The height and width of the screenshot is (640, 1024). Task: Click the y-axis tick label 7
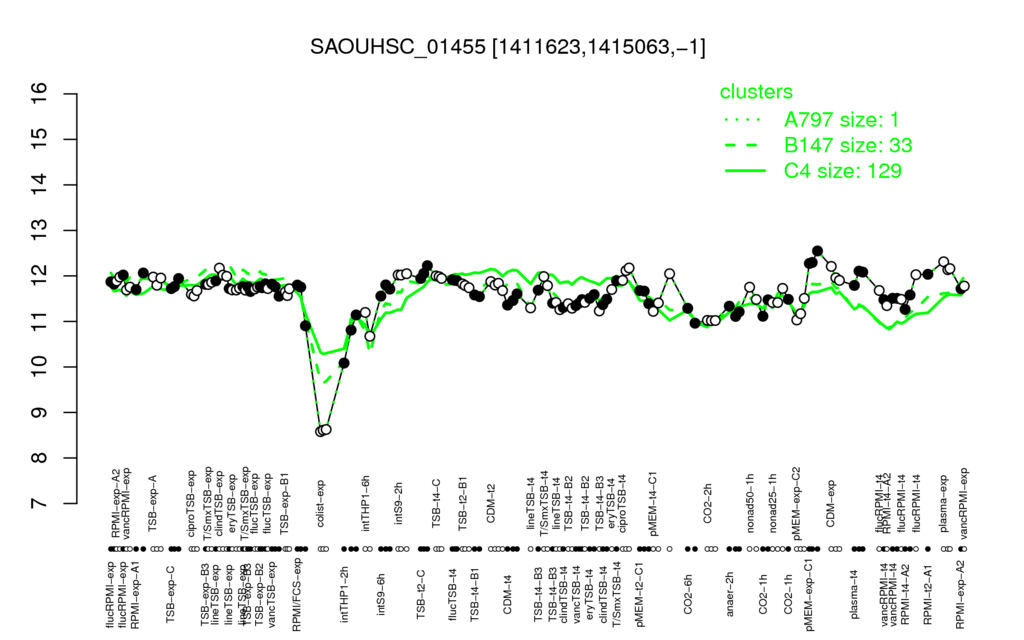pos(40,504)
